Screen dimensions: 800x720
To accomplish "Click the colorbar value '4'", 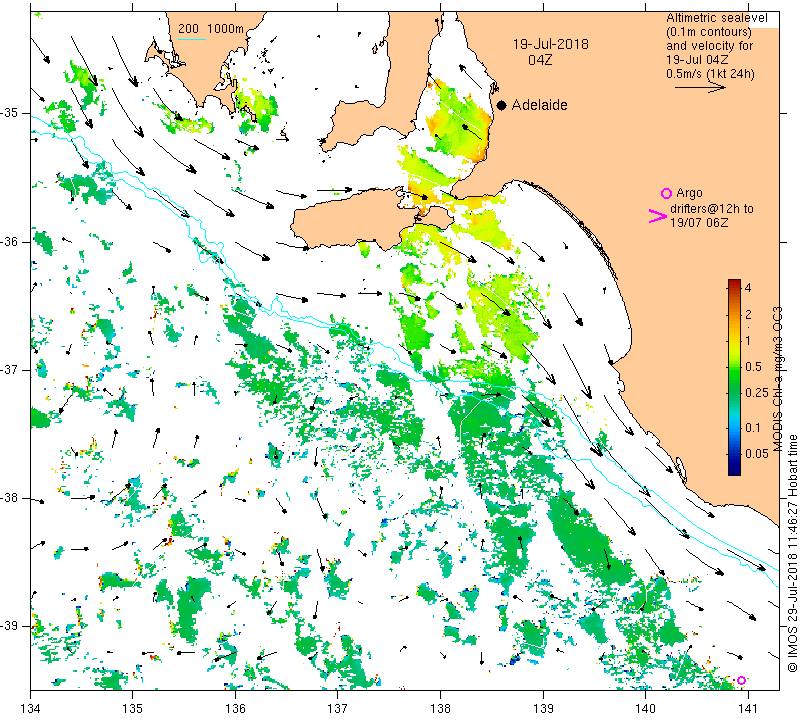I will (748, 288).
